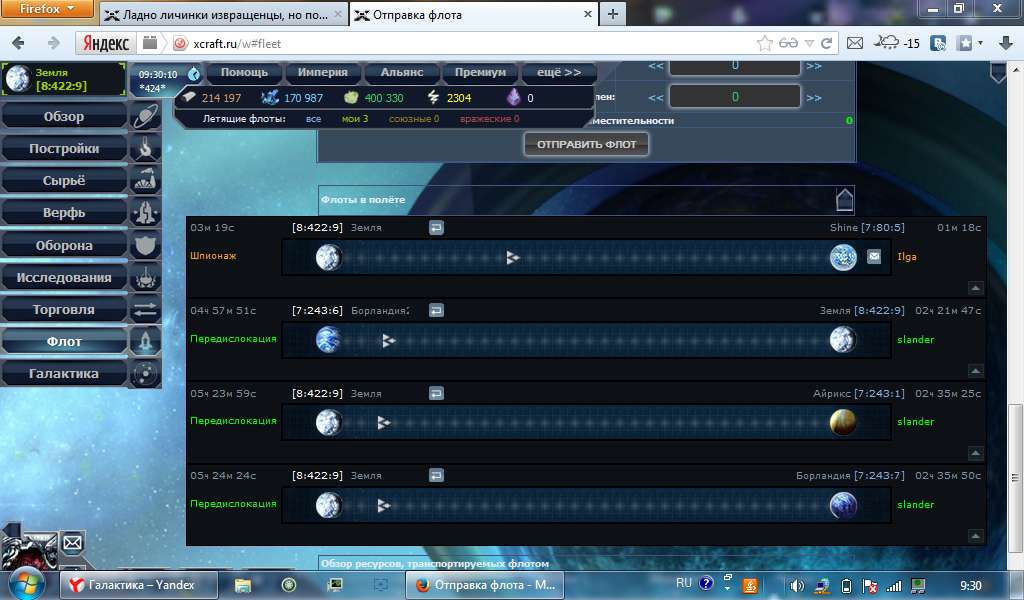Click the home icon in Флоты в полёте header
The image size is (1024, 600).
click(844, 199)
